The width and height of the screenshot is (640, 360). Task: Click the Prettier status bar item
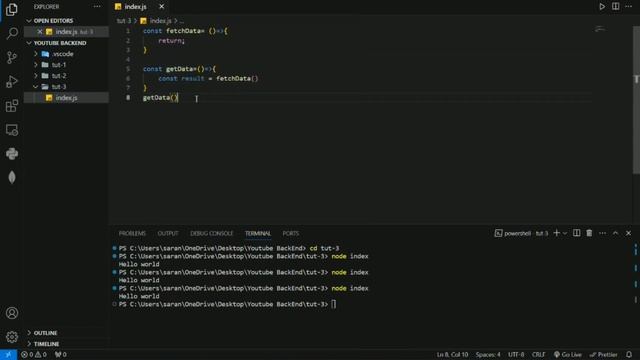(603, 355)
